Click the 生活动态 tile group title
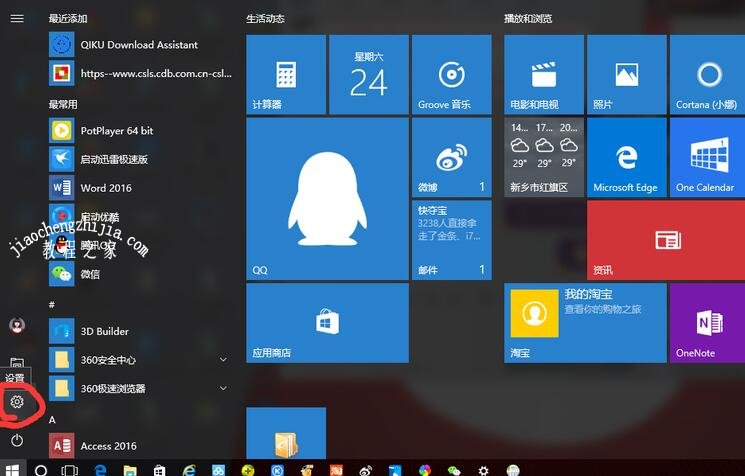 [266, 19]
